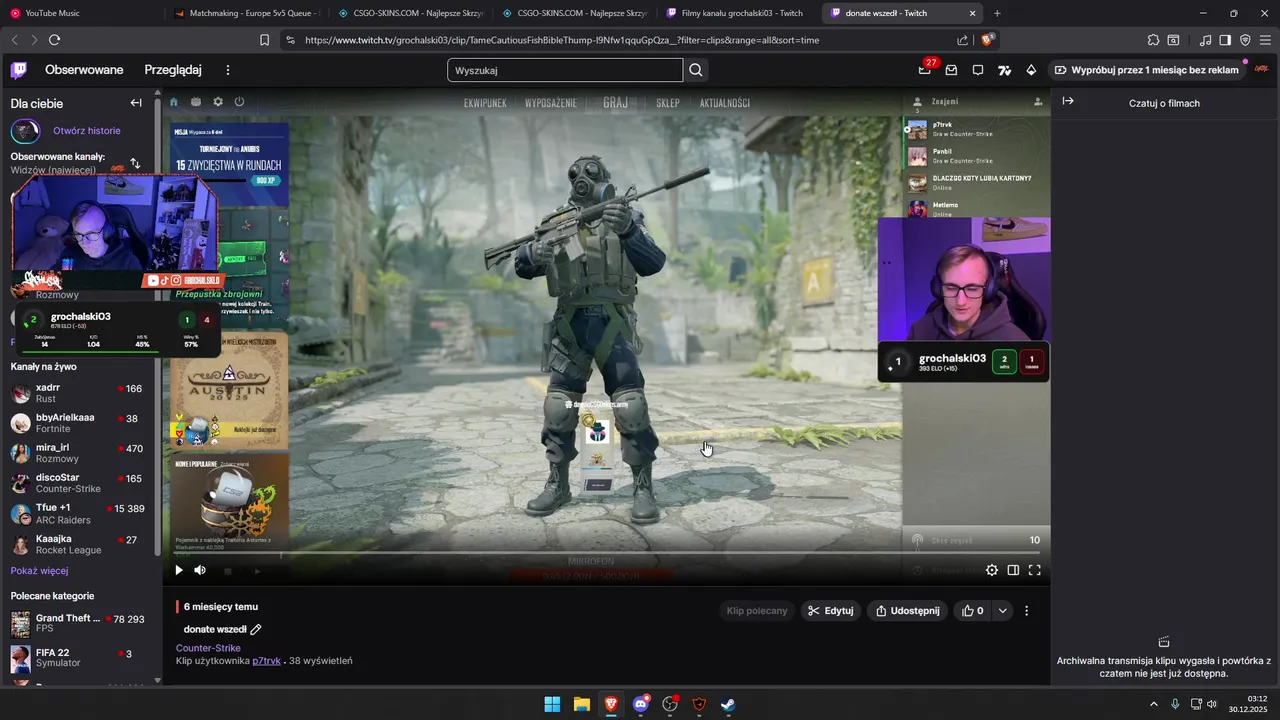Open bbyArielkaaa Fortnite live channel

click(x=80, y=423)
